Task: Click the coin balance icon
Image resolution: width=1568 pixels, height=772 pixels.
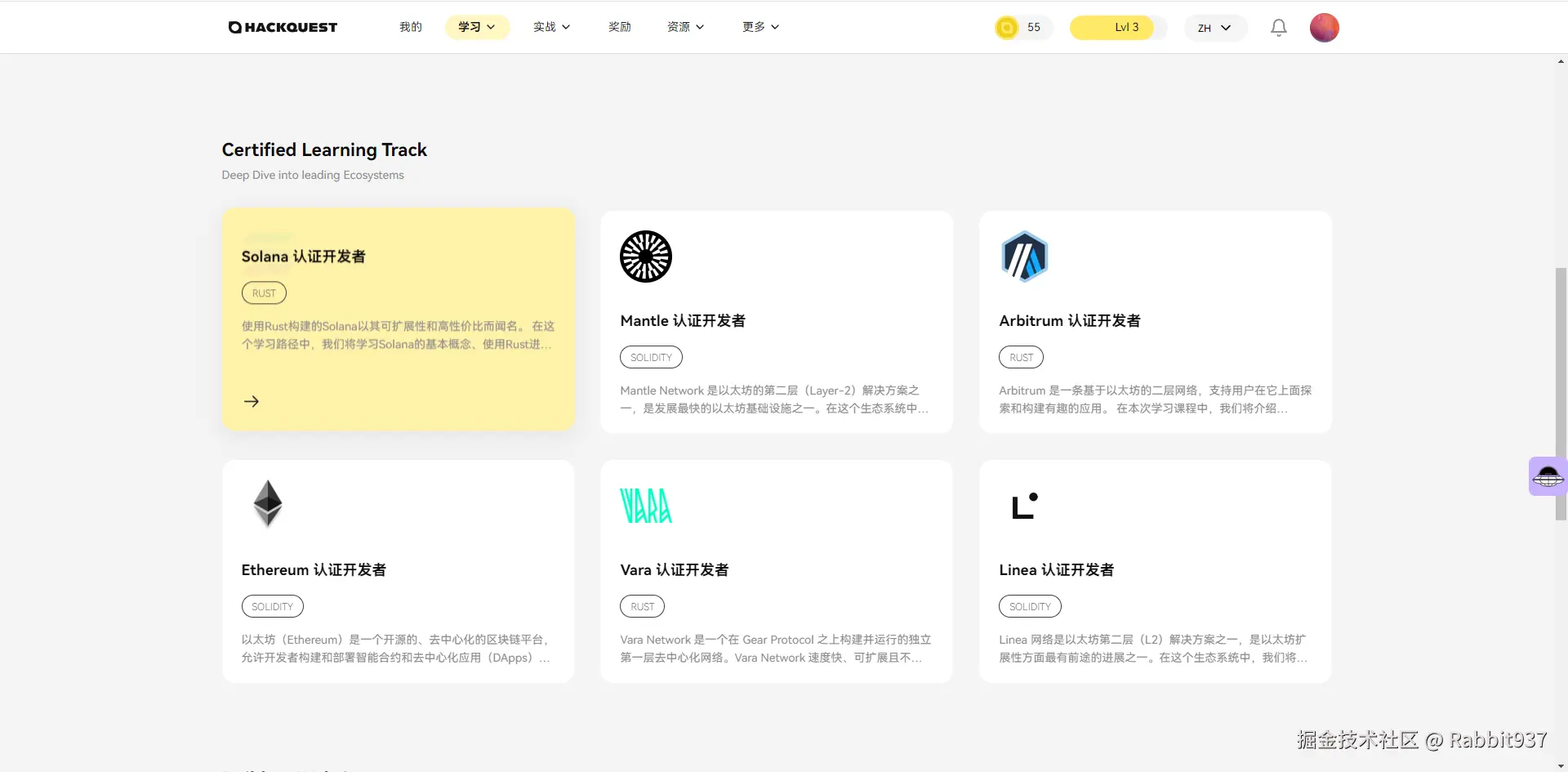Action: [x=1005, y=27]
